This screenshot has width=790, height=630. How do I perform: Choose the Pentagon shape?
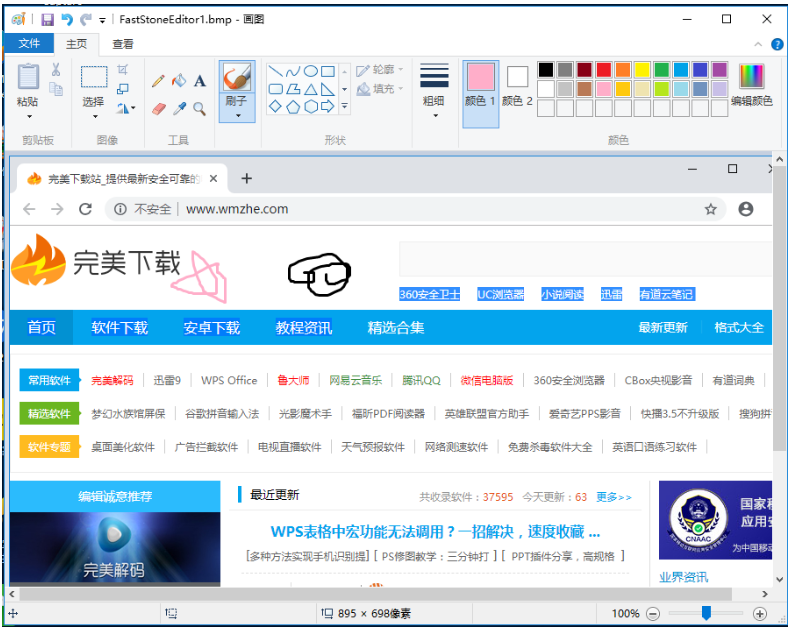tap(293, 106)
